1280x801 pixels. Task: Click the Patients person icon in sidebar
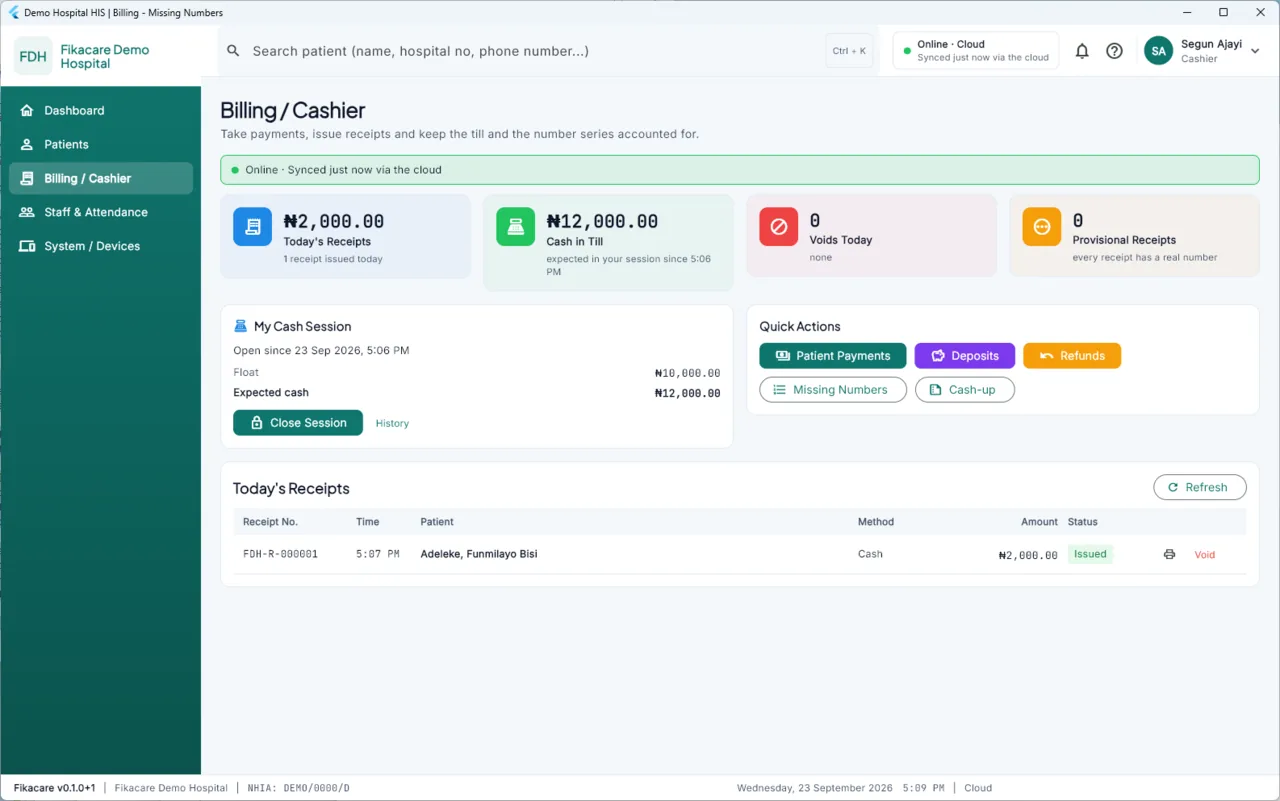pos(27,144)
